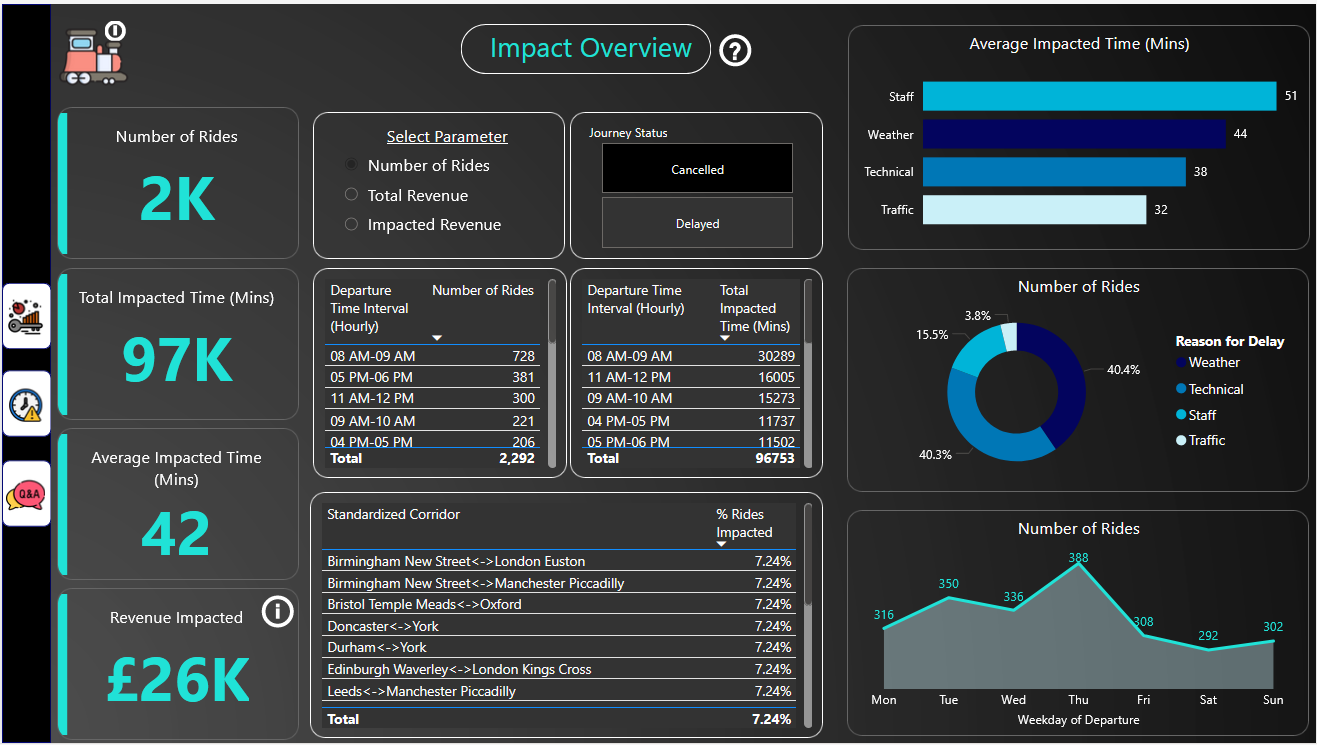Viewport: 1317px width, 745px height.
Task: Select the Cancelled journey status
Action: point(696,167)
